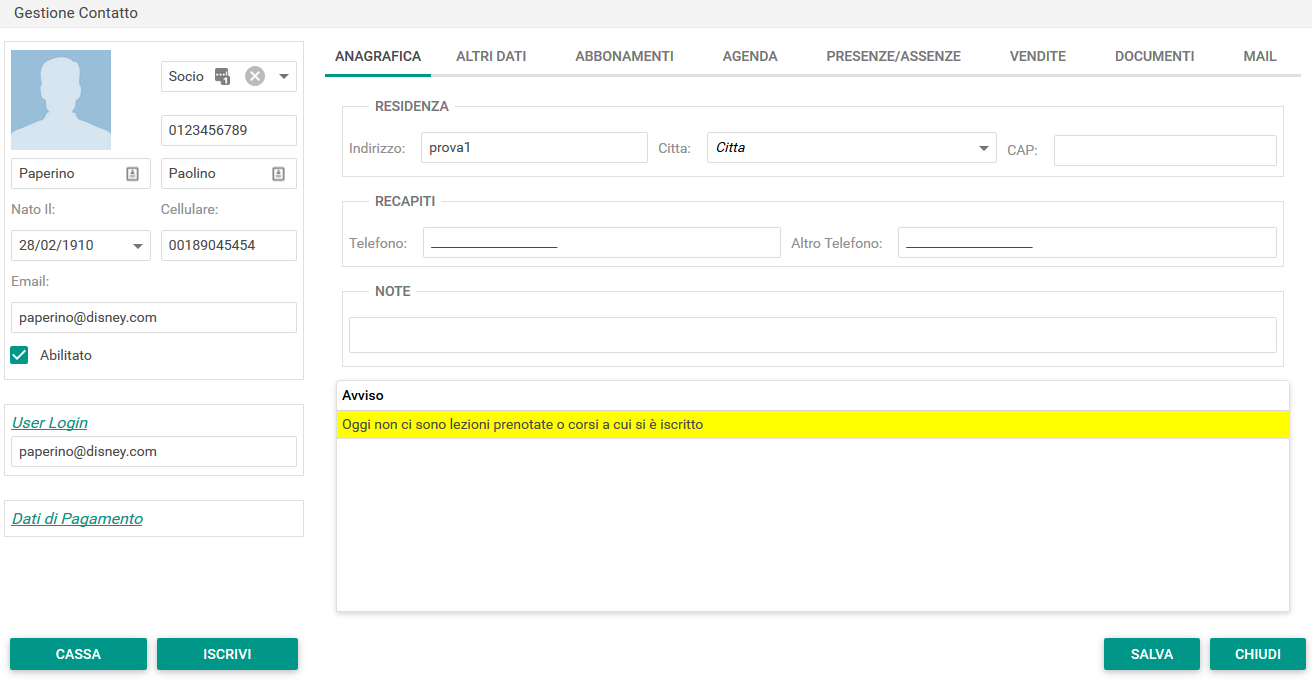Image resolution: width=1312 pixels, height=684 pixels.
Task: Select the AGENDA tab
Action: (x=750, y=56)
